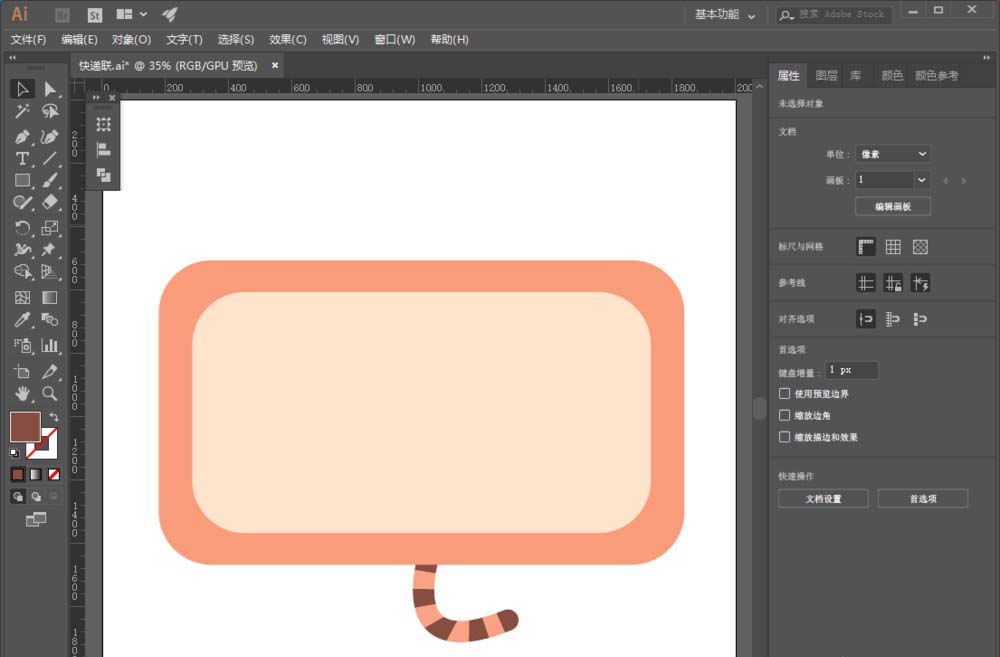Select the Puppet Warp pin tool
The height and width of the screenshot is (657, 1000).
point(50,249)
